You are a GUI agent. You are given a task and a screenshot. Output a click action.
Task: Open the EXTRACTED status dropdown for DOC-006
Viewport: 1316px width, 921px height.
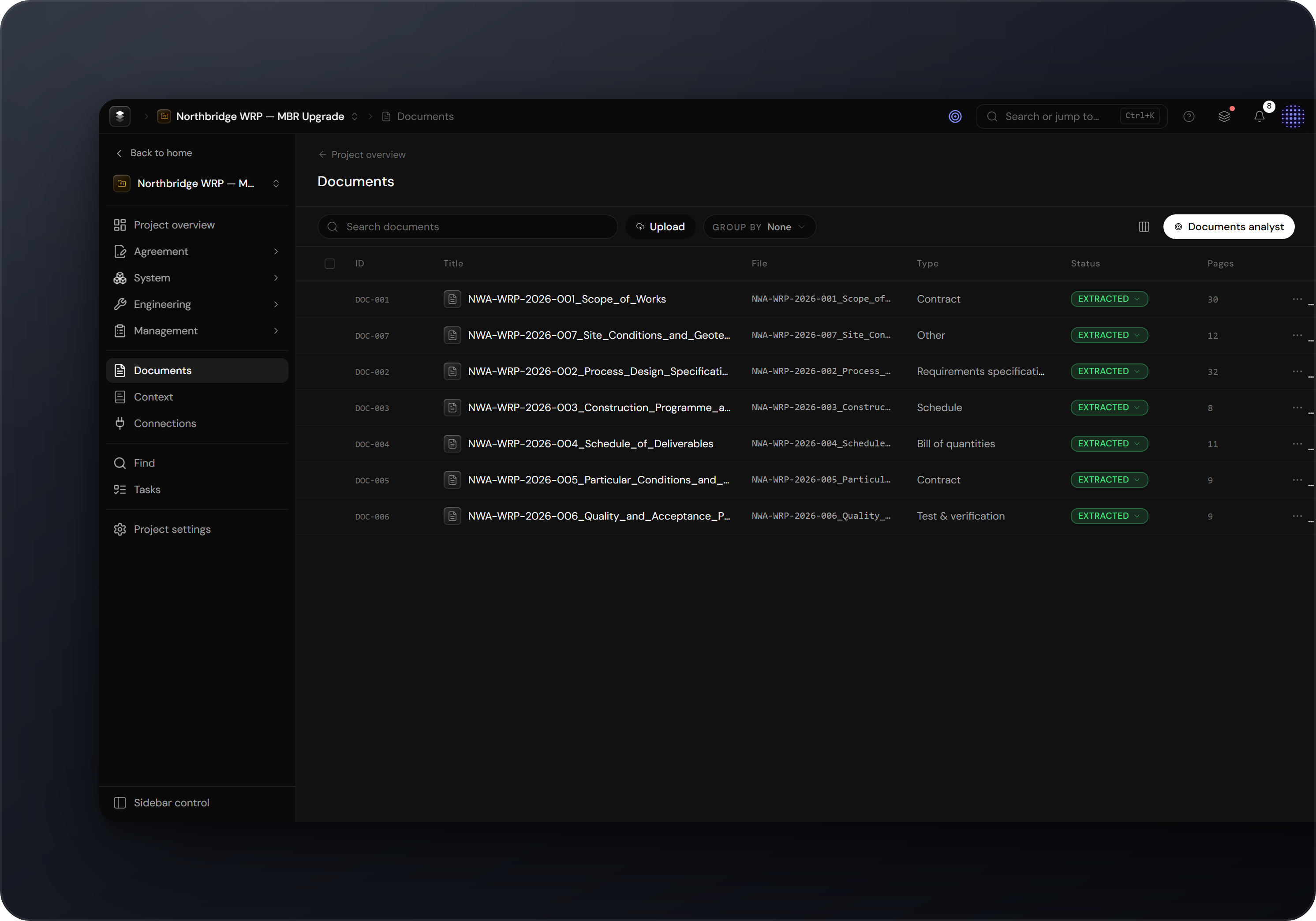coord(1109,516)
